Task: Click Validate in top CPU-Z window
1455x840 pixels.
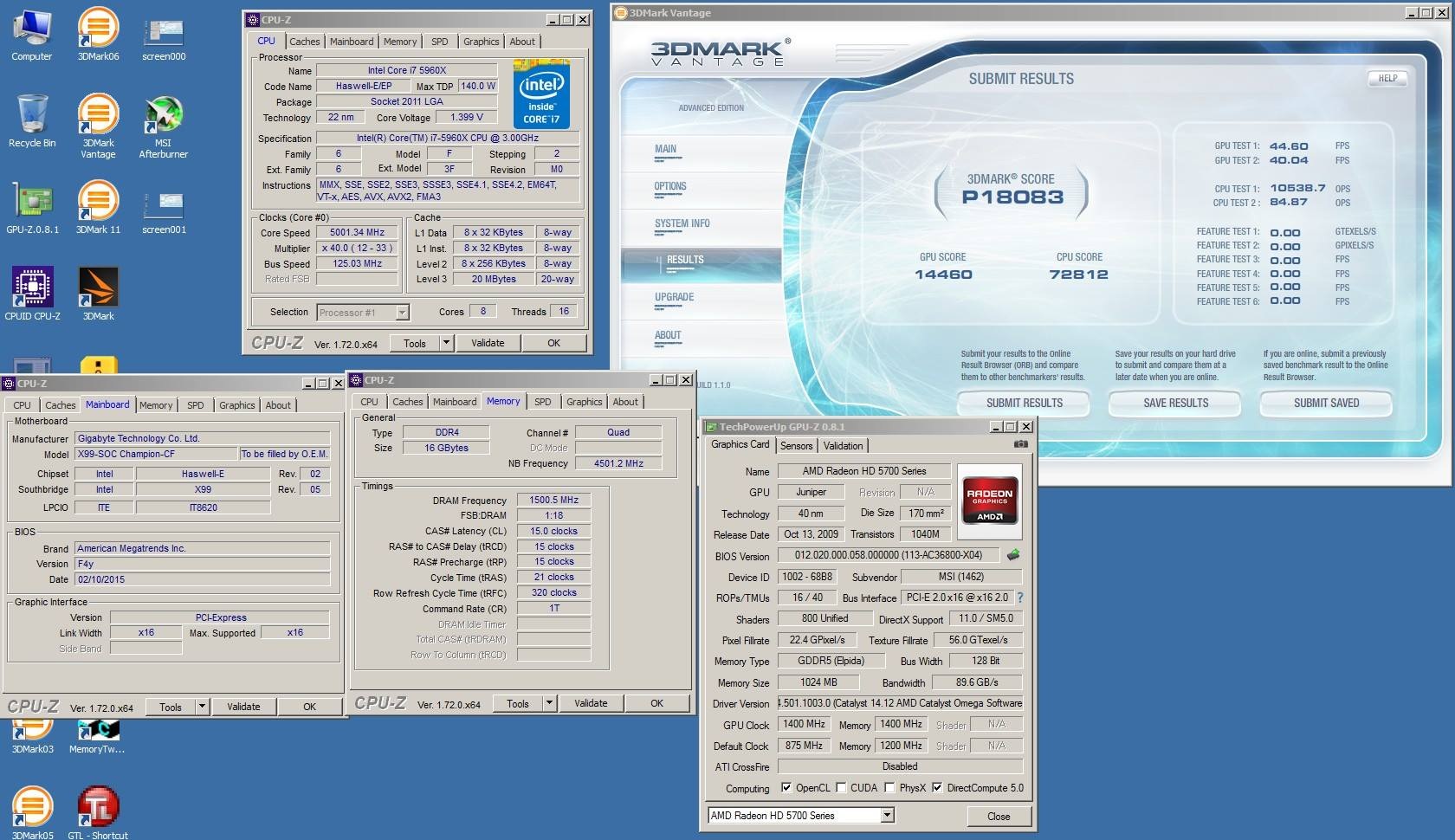Action: (488, 343)
